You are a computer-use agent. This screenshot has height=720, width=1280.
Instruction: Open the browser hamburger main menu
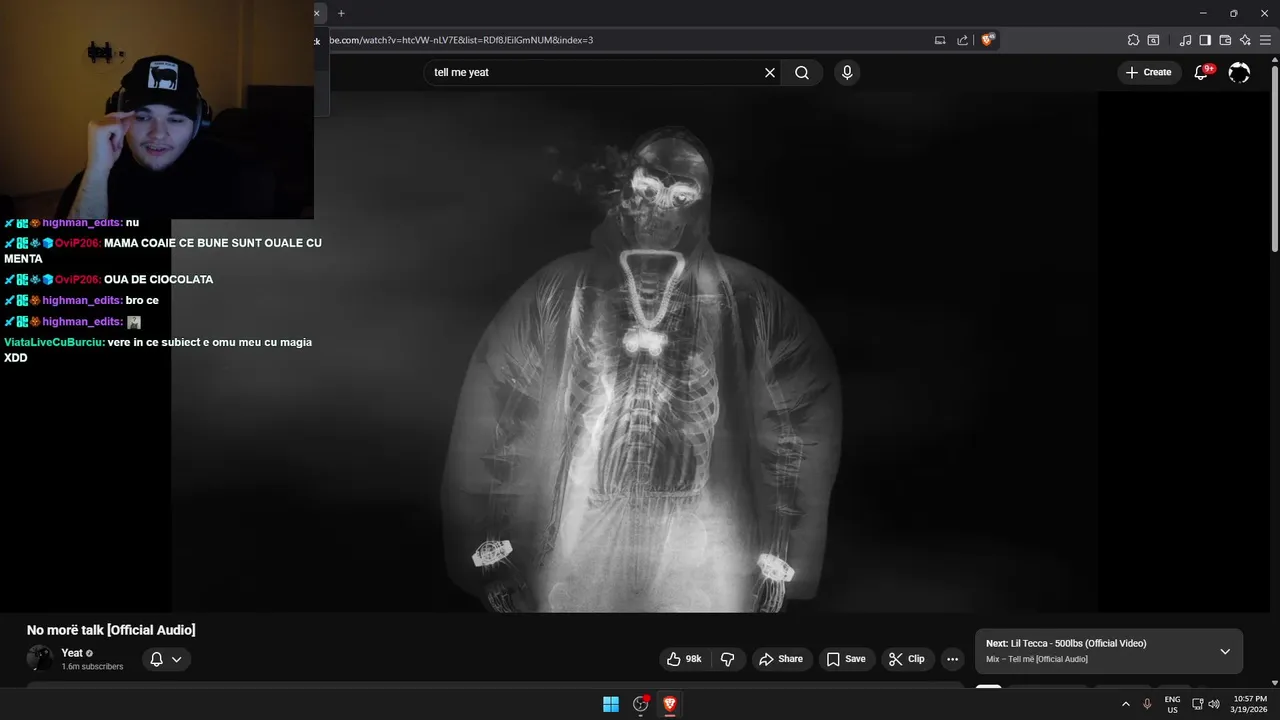click(x=1265, y=40)
